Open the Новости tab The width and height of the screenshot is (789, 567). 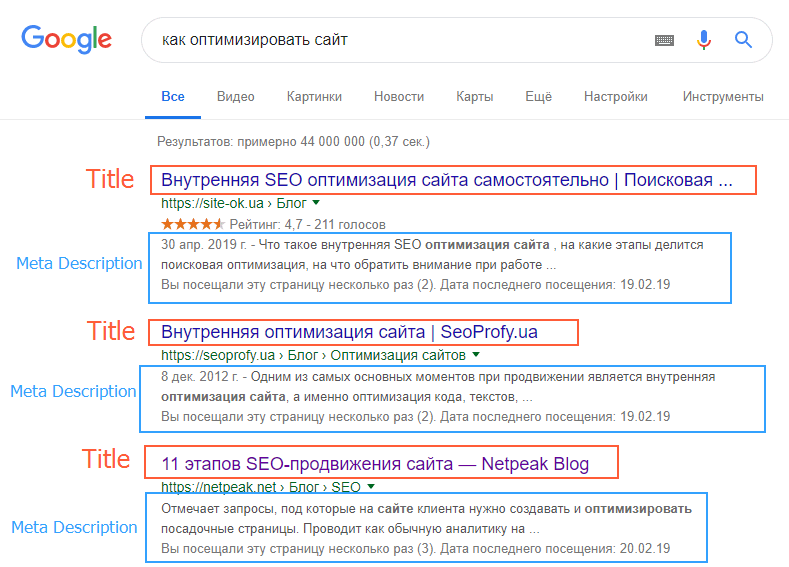pyautogui.click(x=399, y=97)
